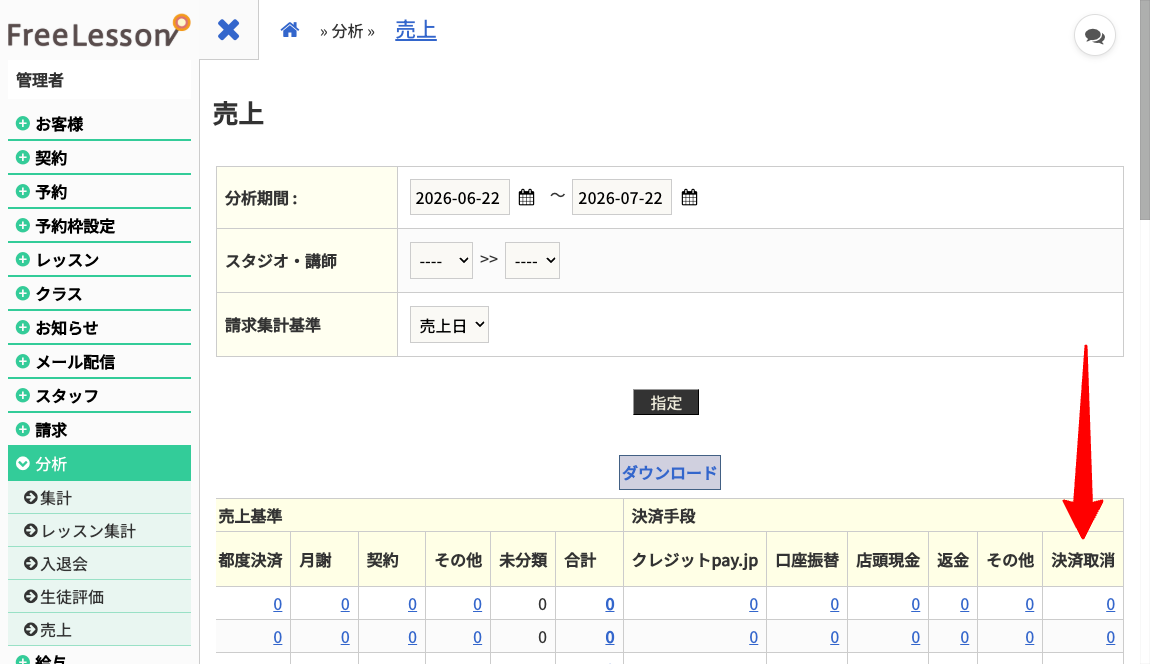Click the 指定 button

click(x=666, y=402)
